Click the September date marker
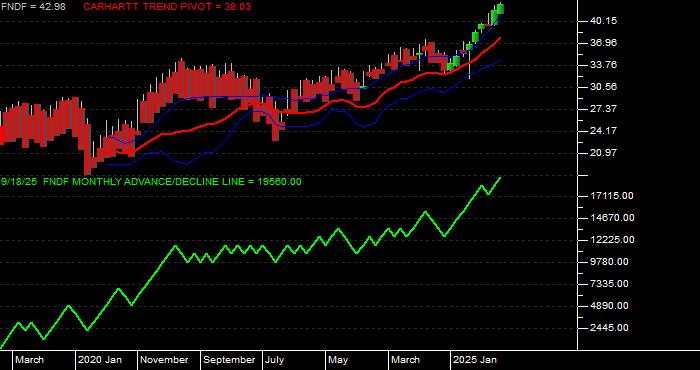This screenshot has width=700, height=370. click(x=229, y=360)
